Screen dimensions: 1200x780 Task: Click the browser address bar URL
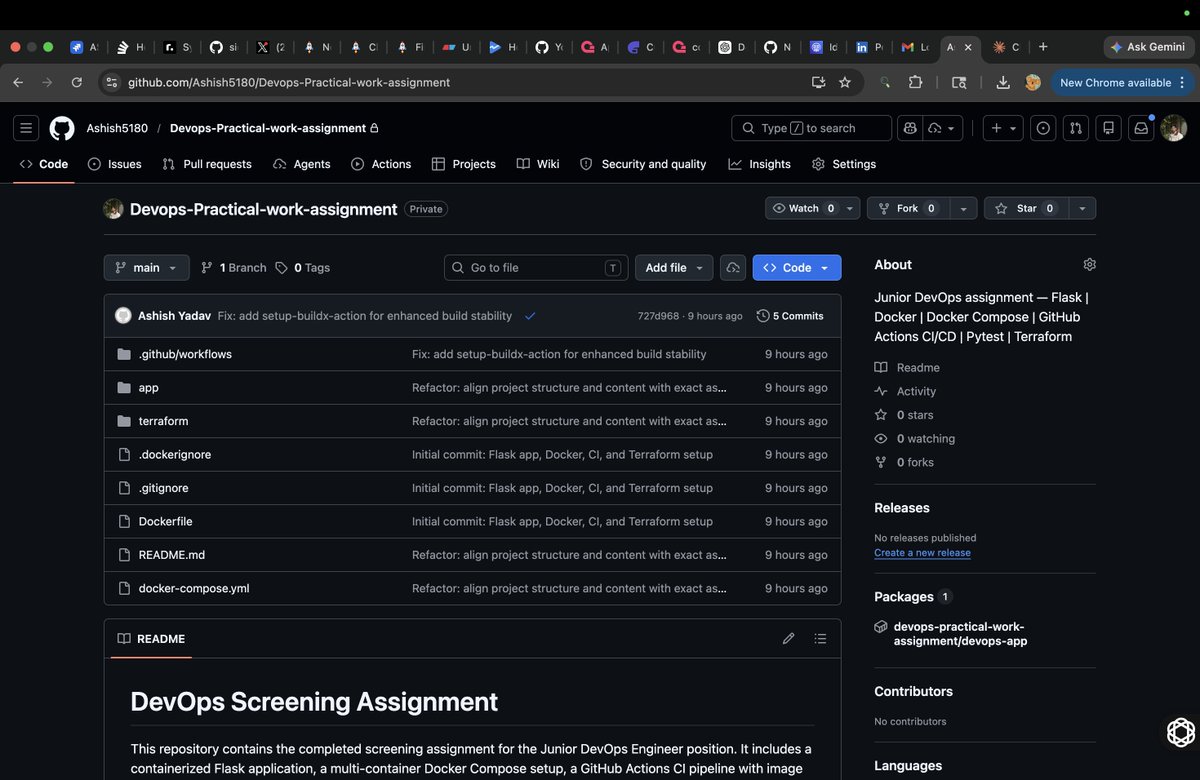click(289, 83)
